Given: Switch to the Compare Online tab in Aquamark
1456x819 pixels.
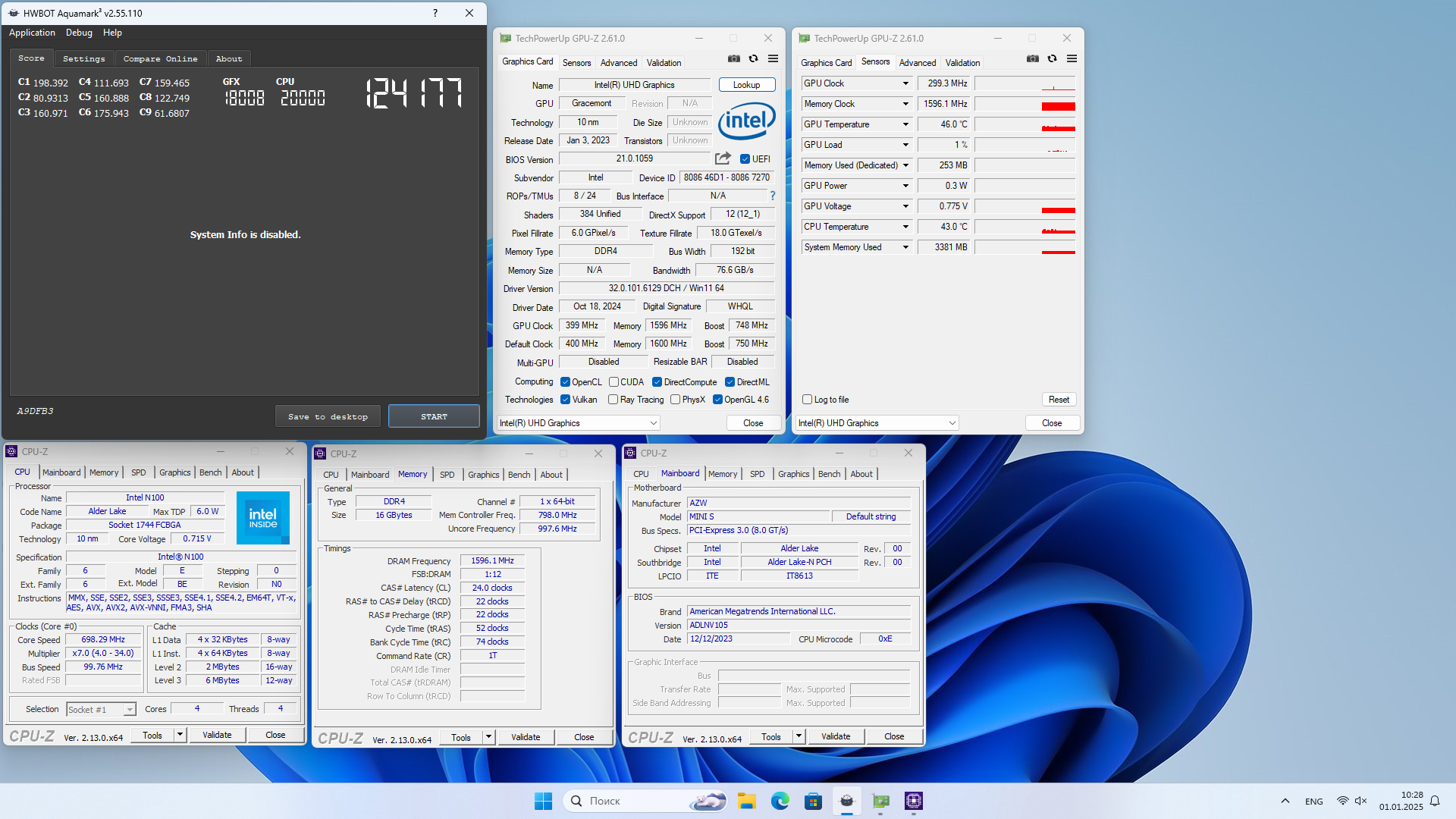Looking at the screenshot, I should 160,58.
